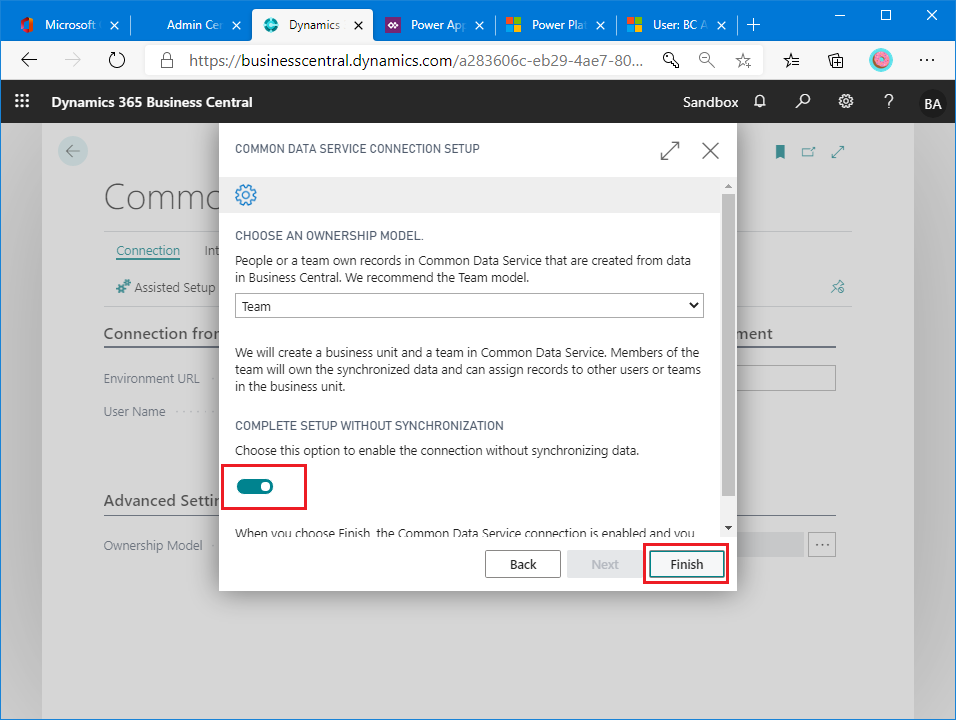Open the Business Central search magnifier
Image resolution: width=956 pixels, height=720 pixels.
[x=802, y=101]
